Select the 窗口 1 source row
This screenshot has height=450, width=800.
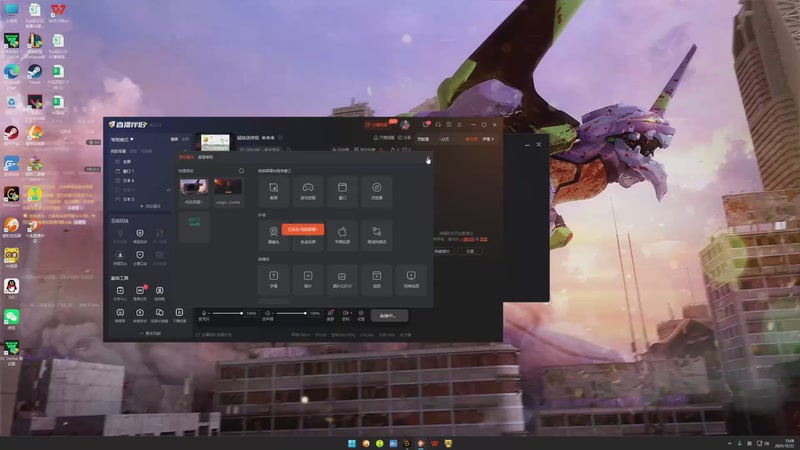point(141,171)
